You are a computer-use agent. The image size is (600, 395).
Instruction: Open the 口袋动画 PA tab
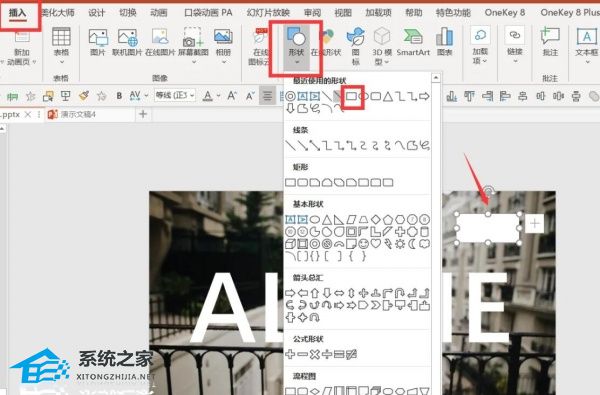coord(208,13)
